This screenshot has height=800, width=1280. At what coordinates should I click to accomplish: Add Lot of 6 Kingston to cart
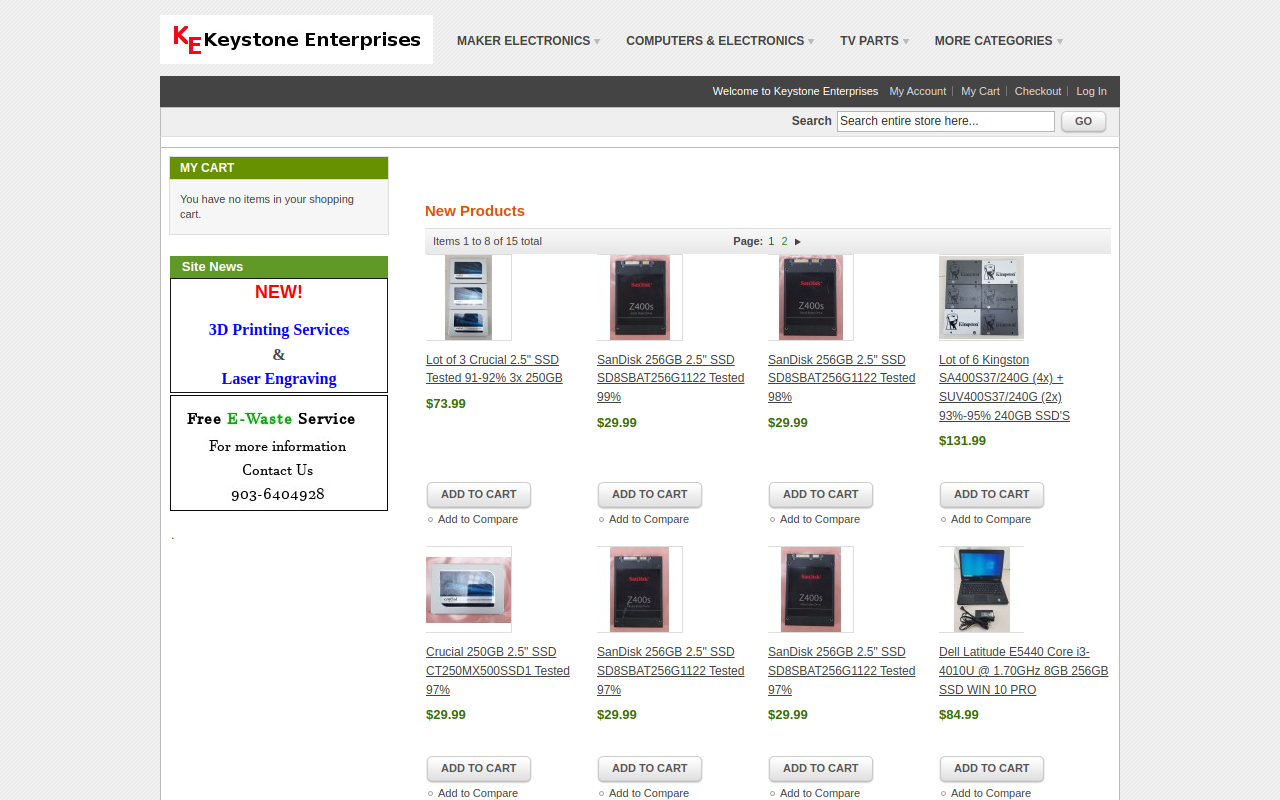coord(992,495)
